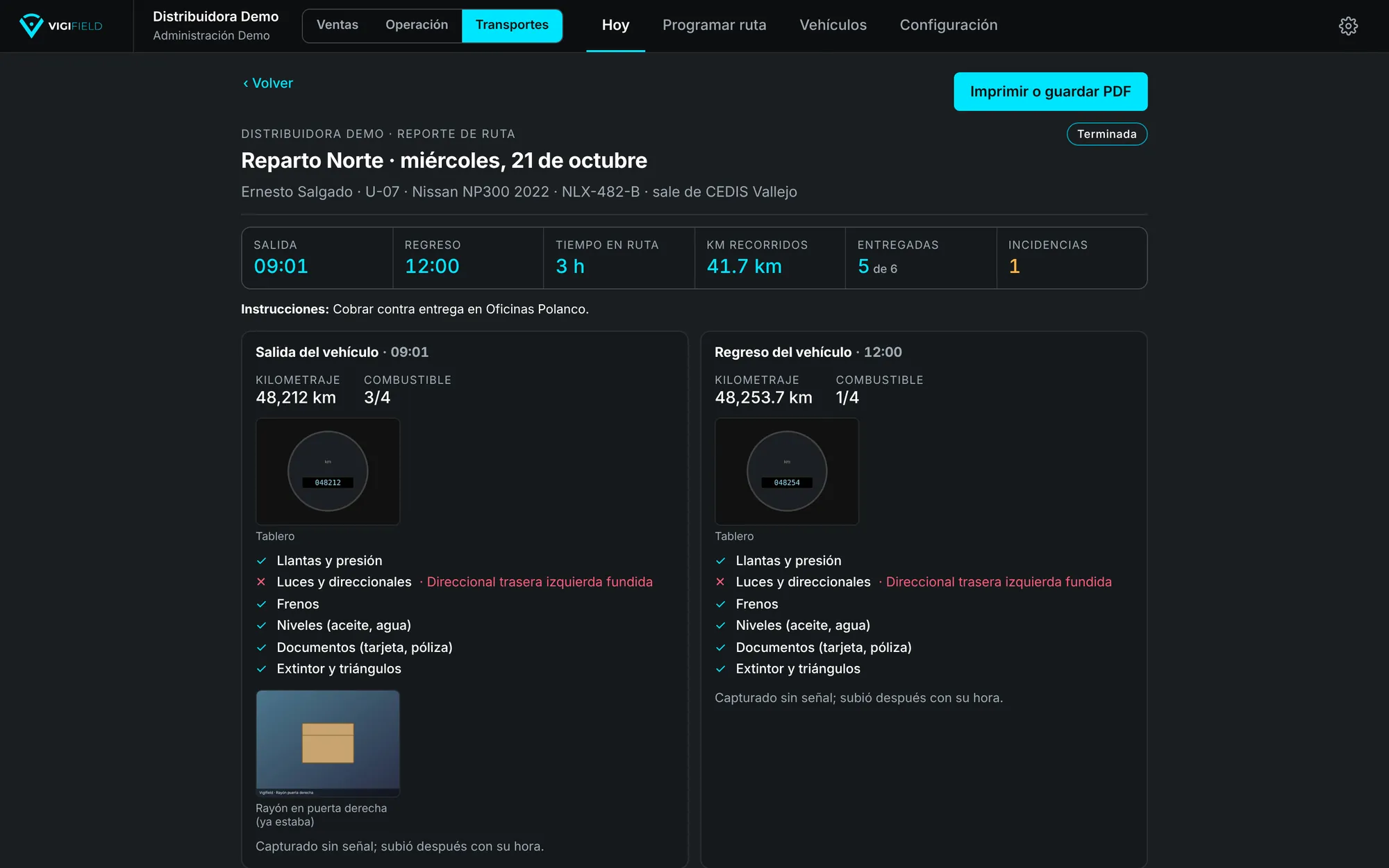
Task: Click the check mark beside Documentos in Regreso
Action: tap(720, 648)
